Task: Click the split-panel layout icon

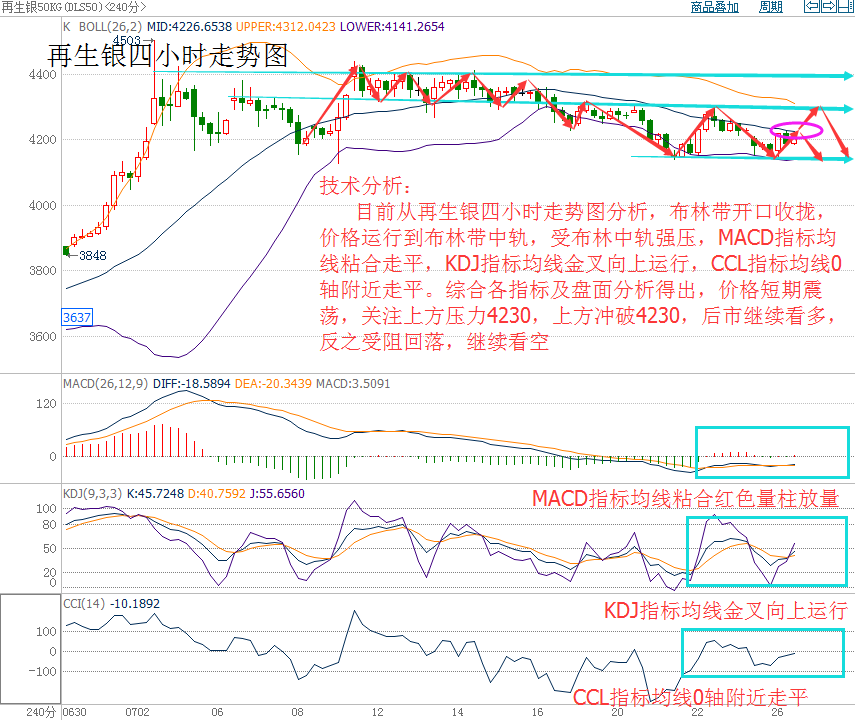Action: coord(846,8)
